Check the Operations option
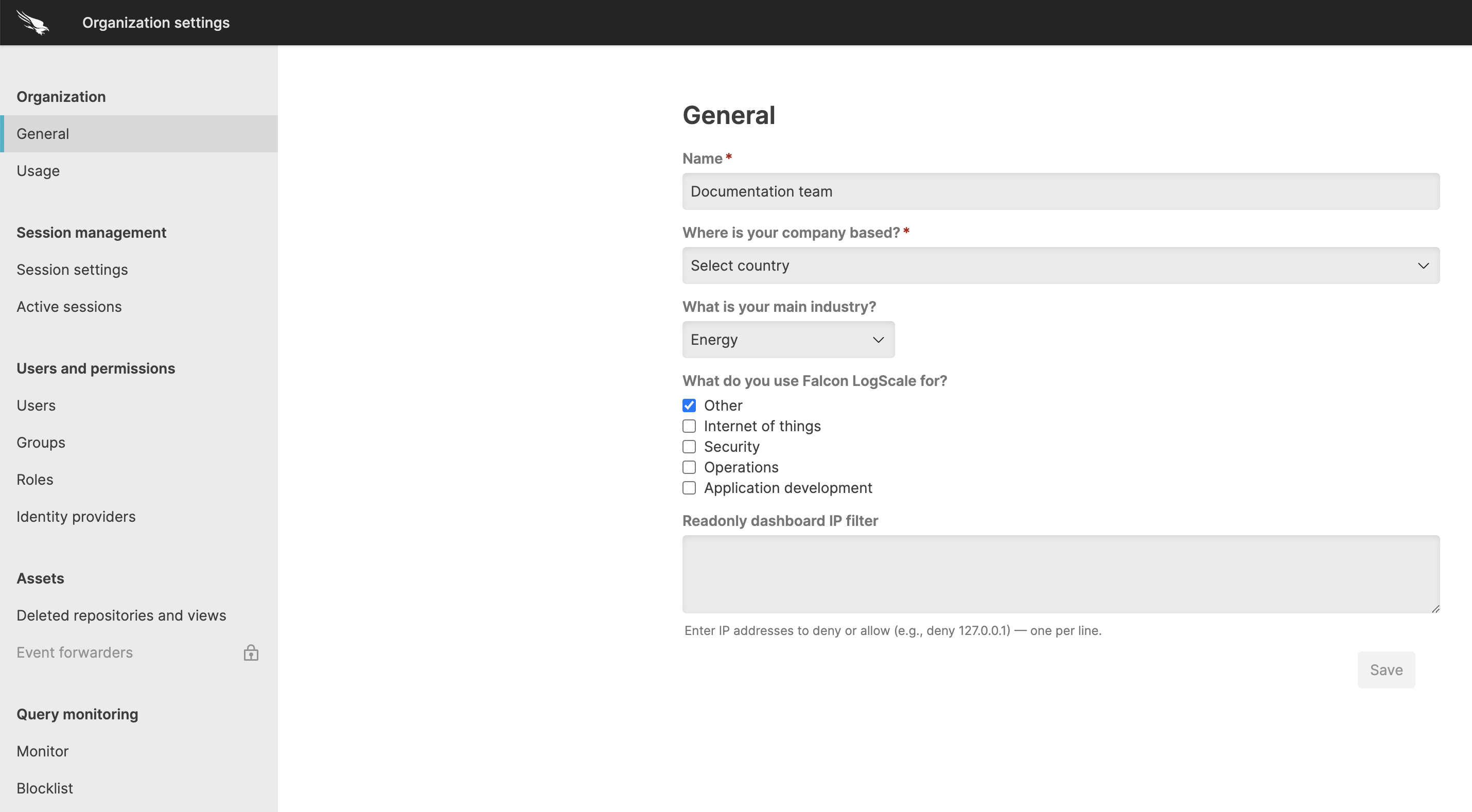Image resolution: width=1472 pixels, height=812 pixels. [689, 467]
